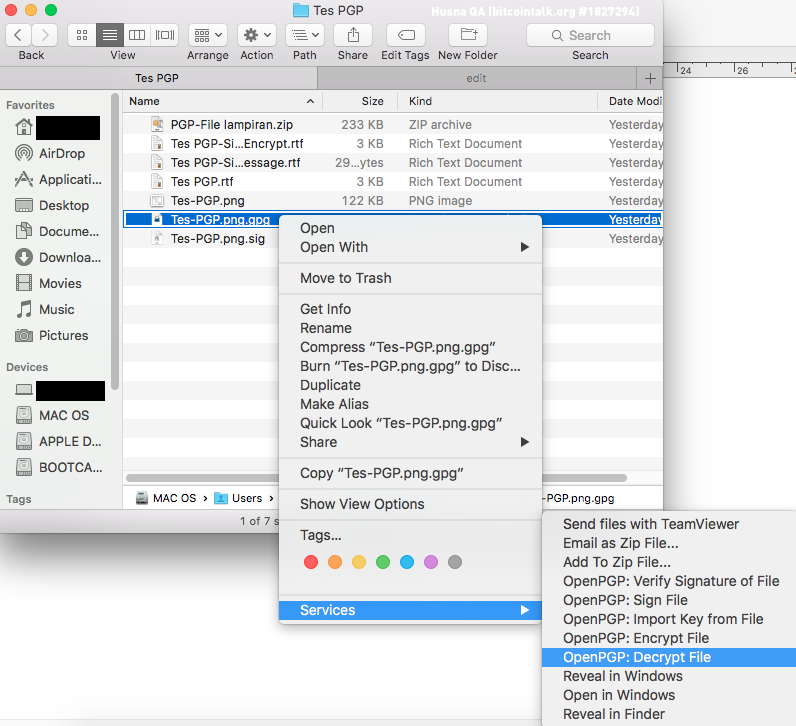Choose OpenPGP: Decrypt File
This screenshot has width=796, height=726.
(669, 657)
